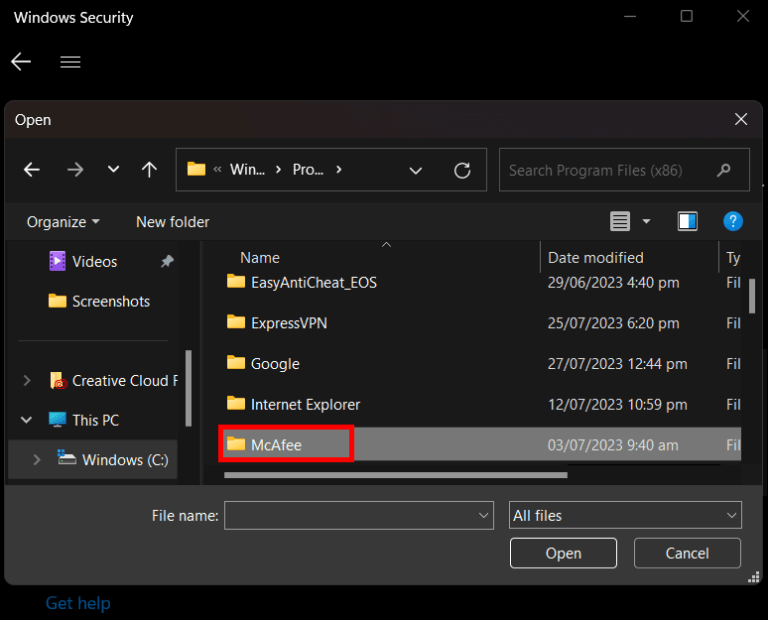This screenshot has width=768, height=620.
Task: Open the help button
Action: tap(733, 221)
